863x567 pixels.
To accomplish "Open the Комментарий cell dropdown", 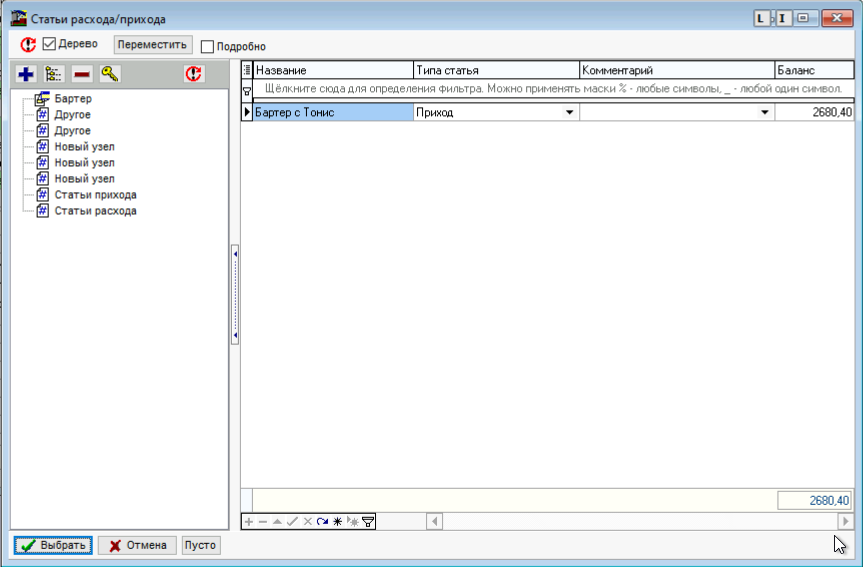I will click(x=764, y=113).
